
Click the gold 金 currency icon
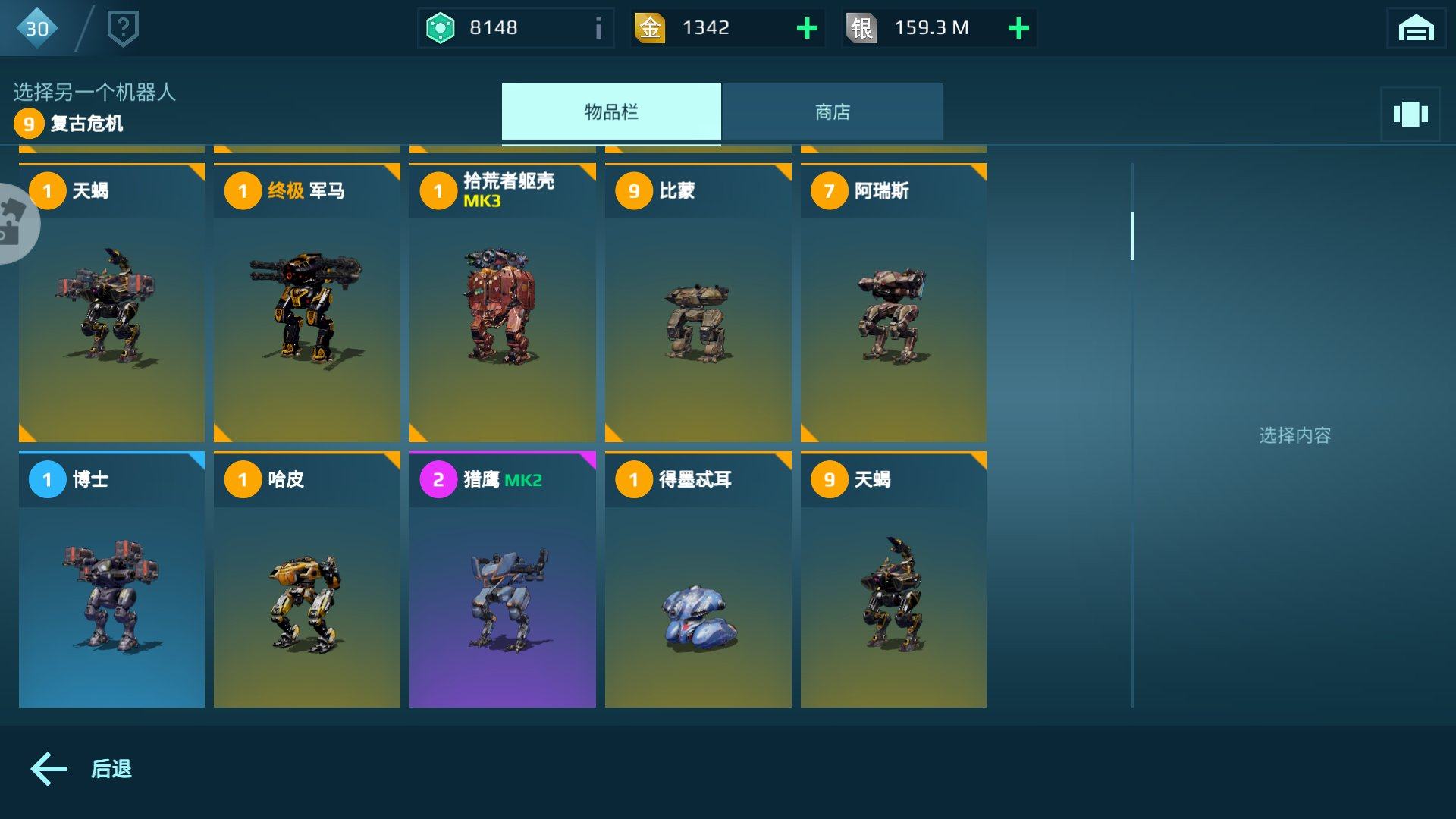(x=650, y=28)
